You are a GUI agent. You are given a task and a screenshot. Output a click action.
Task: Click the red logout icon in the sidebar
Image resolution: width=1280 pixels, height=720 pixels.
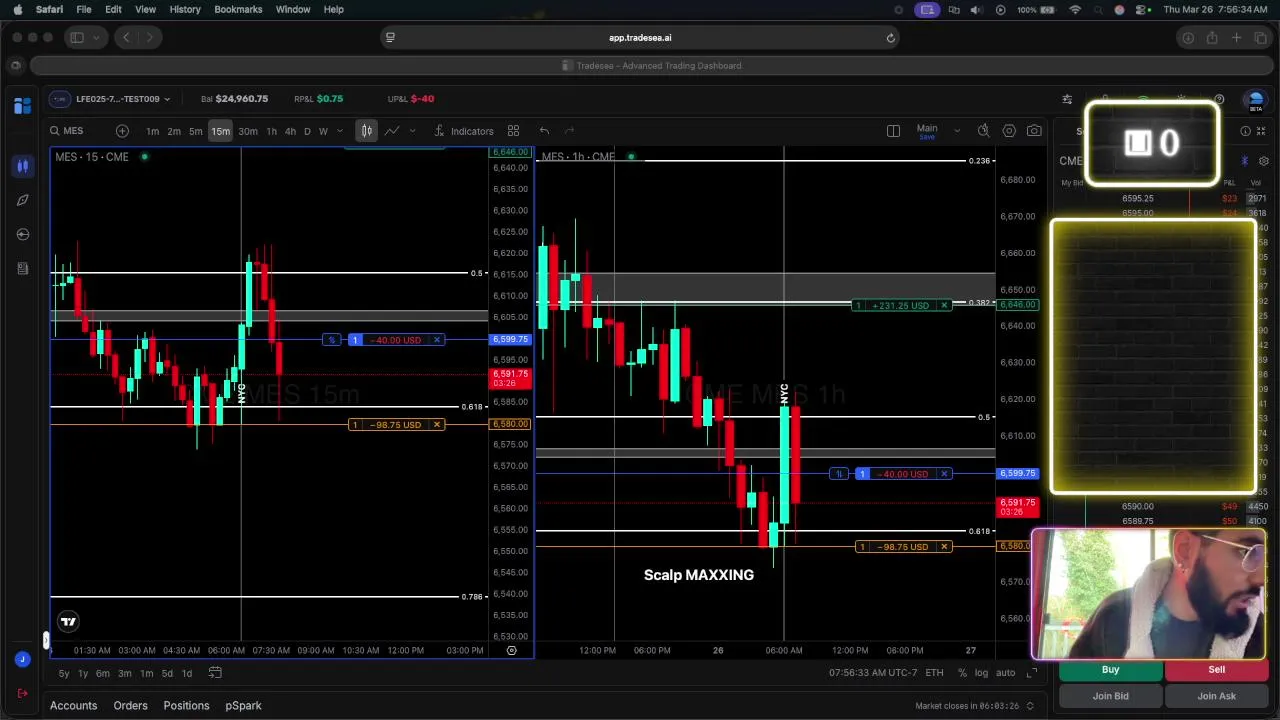coord(22,693)
